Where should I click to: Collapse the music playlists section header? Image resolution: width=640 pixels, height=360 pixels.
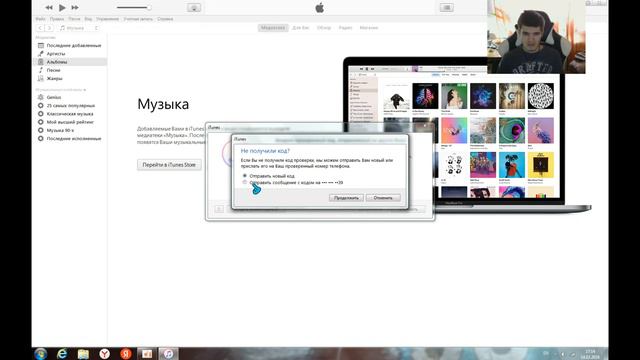[60, 90]
